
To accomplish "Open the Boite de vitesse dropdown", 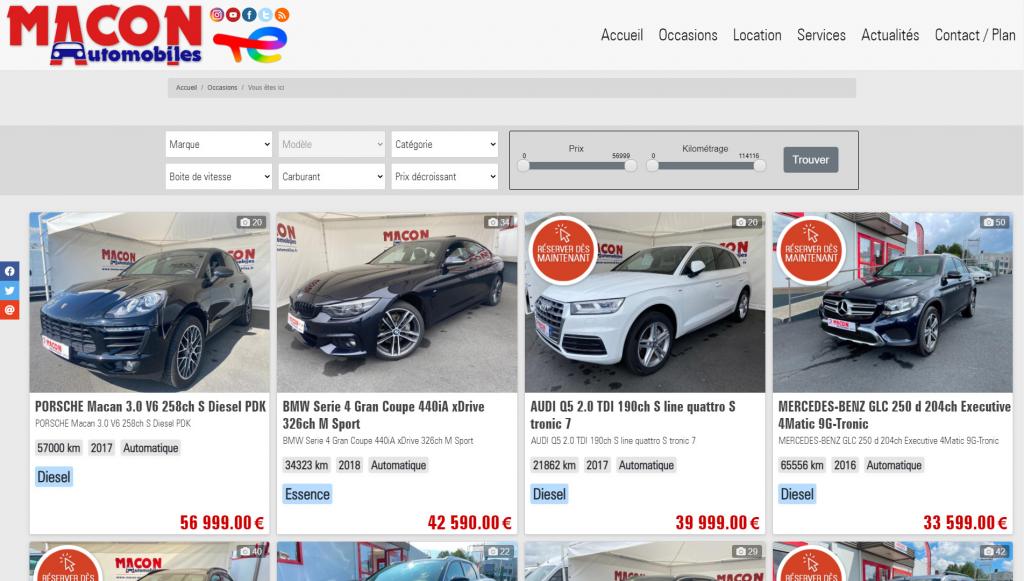I will click(219, 176).
